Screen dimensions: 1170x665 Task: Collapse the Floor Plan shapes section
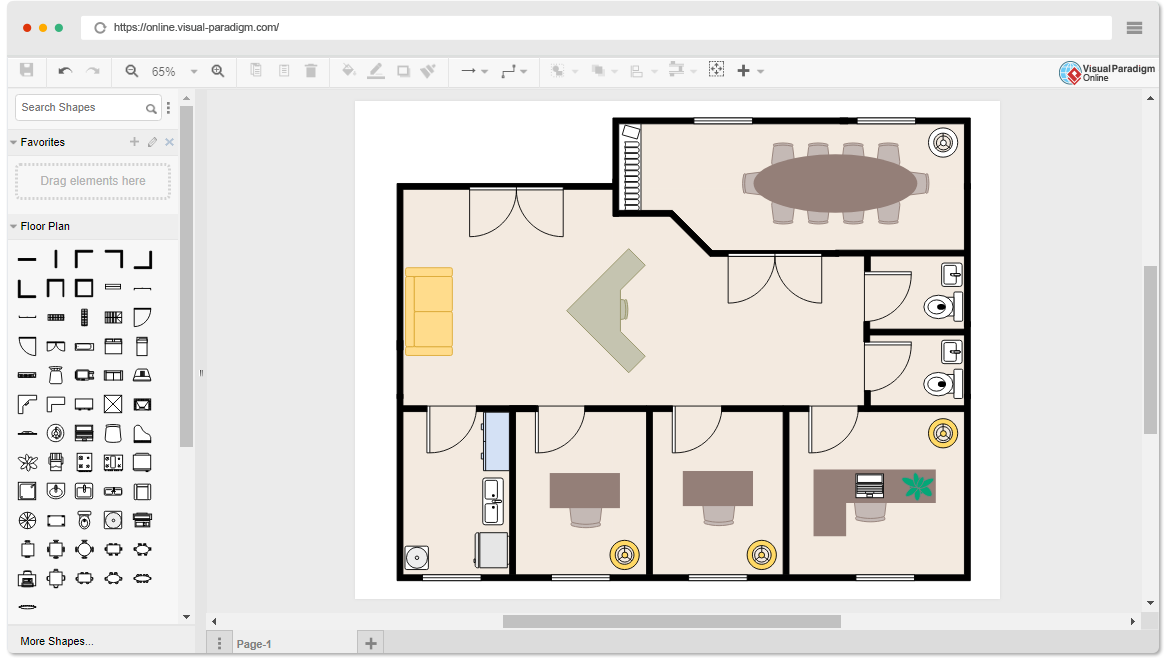coord(14,227)
